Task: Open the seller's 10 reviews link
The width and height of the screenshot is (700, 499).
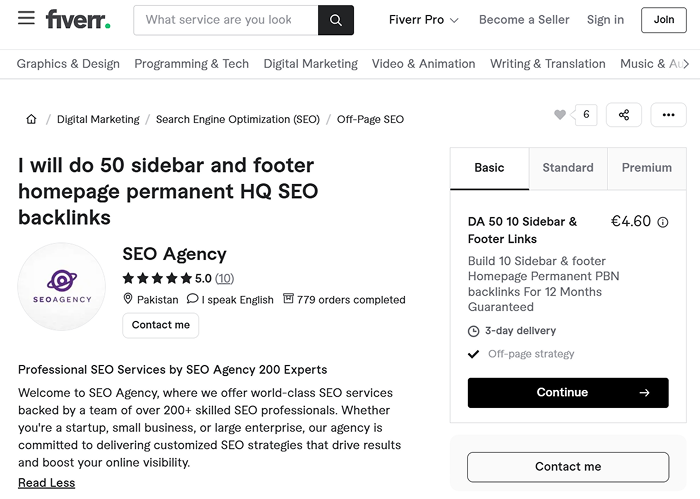Action: 224,278
